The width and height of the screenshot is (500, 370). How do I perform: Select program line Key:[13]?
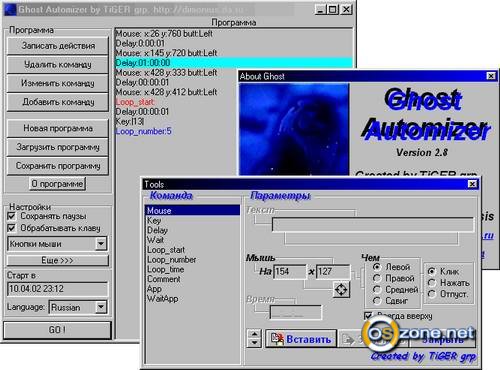[x=130, y=121]
